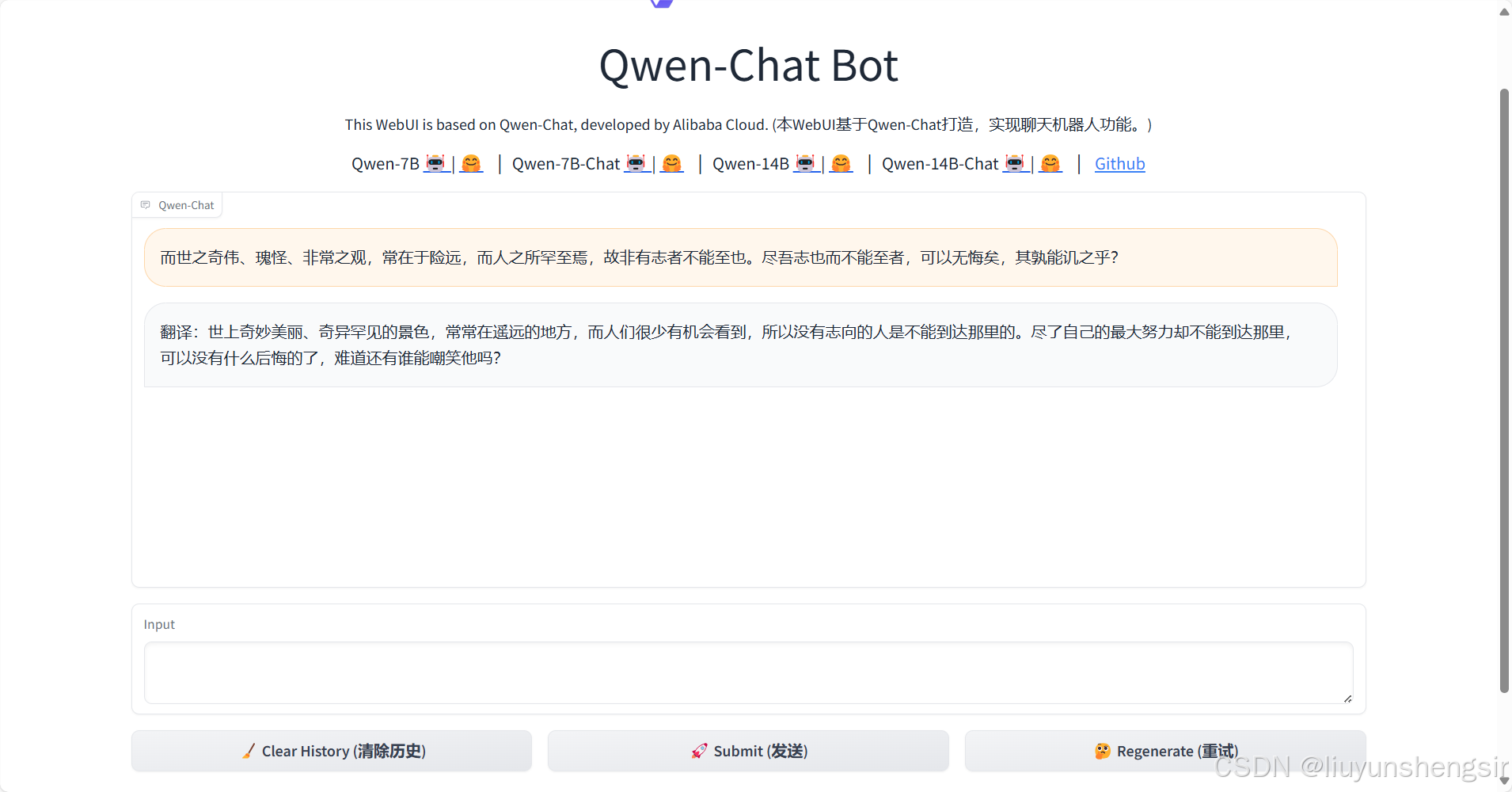Open the Qwen-7B ModelScope robot icon link
1512x792 pixels.
436,164
